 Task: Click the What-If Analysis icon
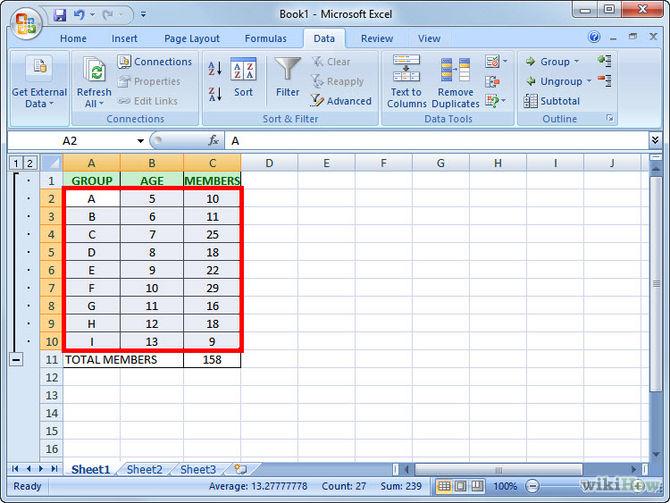pos(492,101)
